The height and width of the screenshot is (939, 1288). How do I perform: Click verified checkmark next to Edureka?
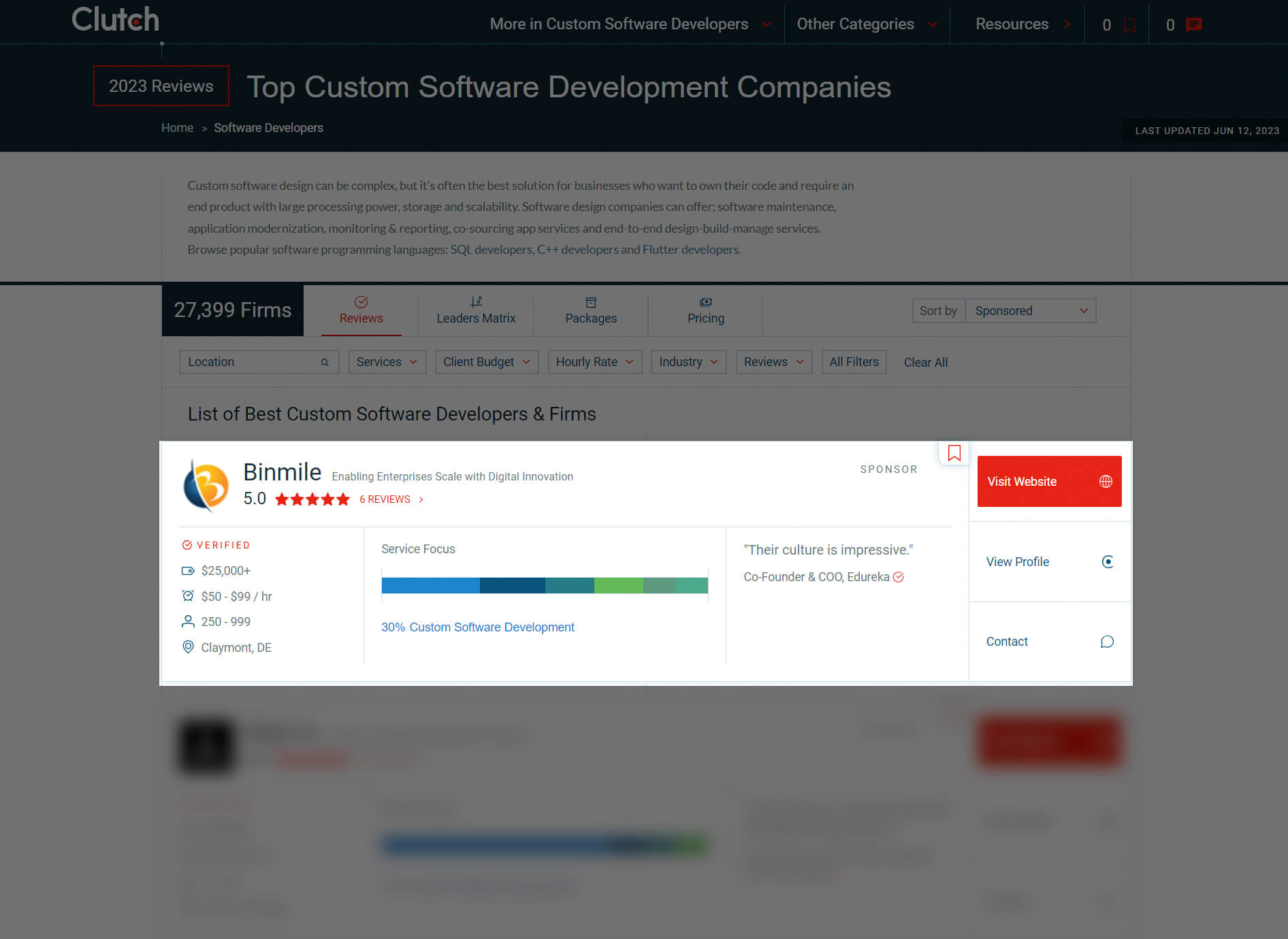(x=899, y=577)
